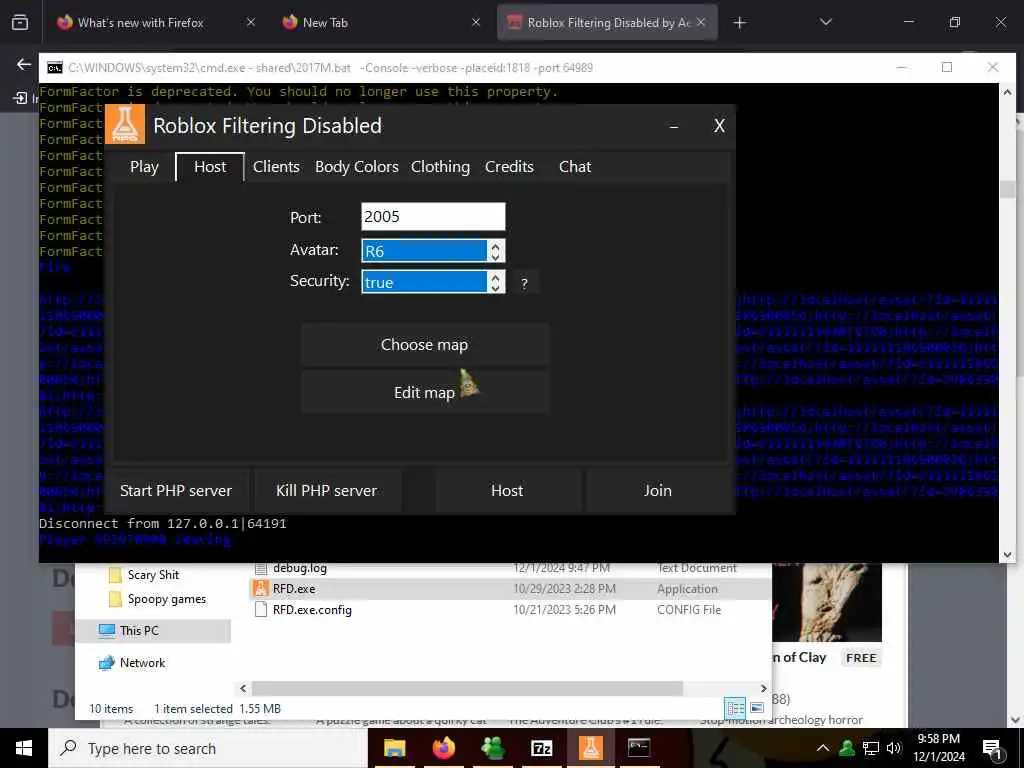The width and height of the screenshot is (1024, 768).
Task: Click the taskbar search box
Action: point(208,748)
